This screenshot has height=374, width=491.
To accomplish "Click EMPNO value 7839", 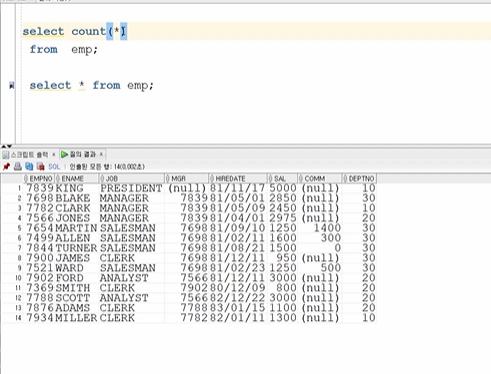I will click(40, 188).
